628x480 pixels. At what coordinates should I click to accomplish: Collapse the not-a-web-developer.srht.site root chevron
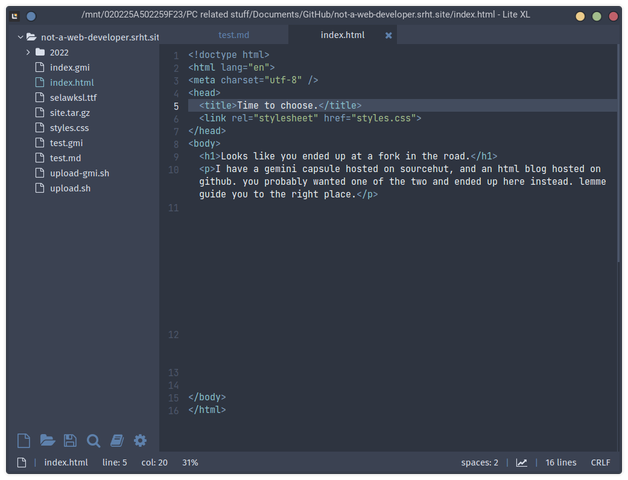[20, 37]
